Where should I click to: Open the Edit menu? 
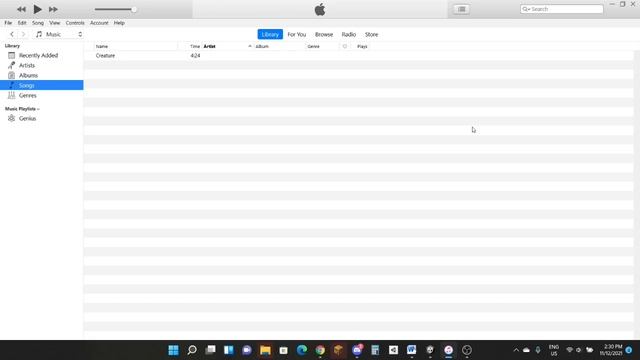22,23
